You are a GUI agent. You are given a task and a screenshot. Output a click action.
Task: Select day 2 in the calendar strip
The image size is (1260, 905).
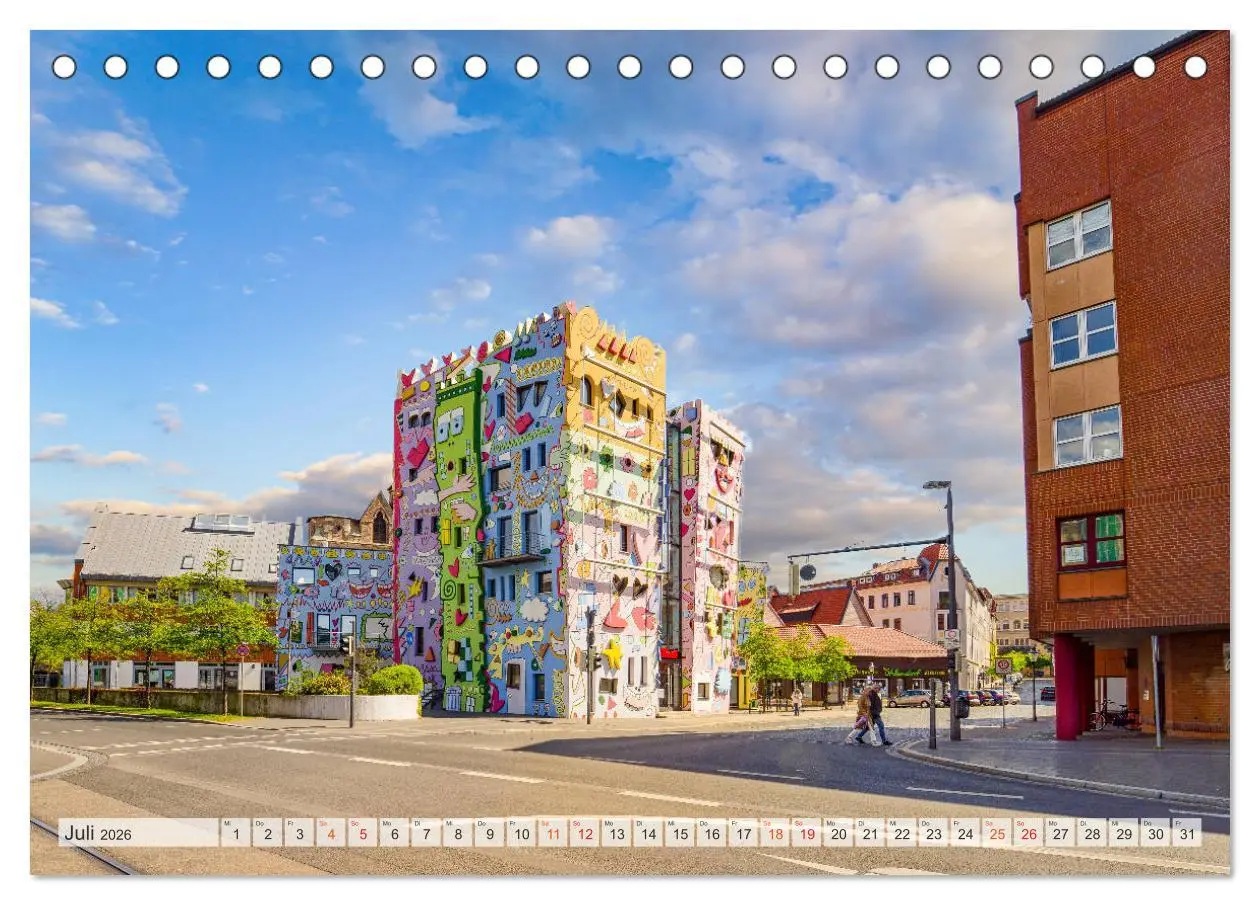coord(267,832)
